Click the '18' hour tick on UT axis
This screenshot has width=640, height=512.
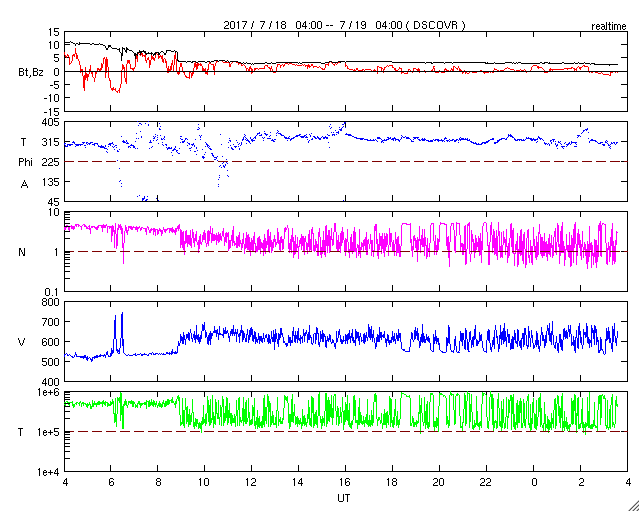(x=392, y=482)
